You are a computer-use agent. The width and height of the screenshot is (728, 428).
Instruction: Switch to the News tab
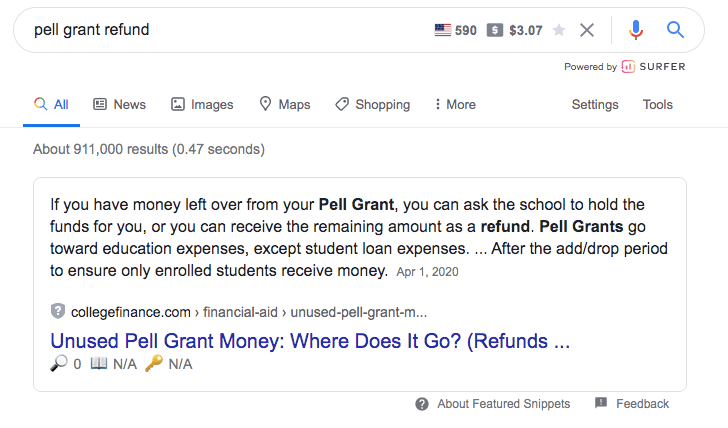(x=119, y=104)
